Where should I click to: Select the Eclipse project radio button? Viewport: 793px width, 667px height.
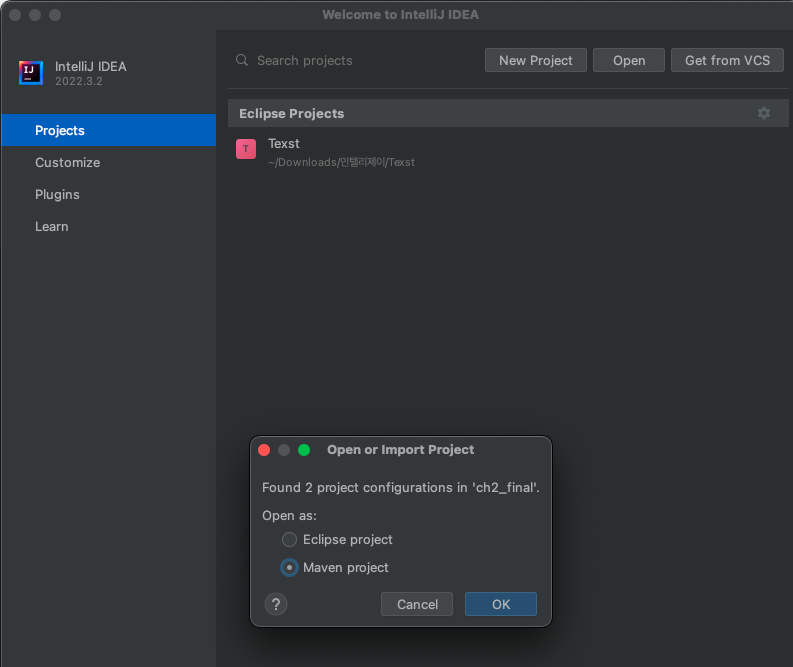coord(289,540)
